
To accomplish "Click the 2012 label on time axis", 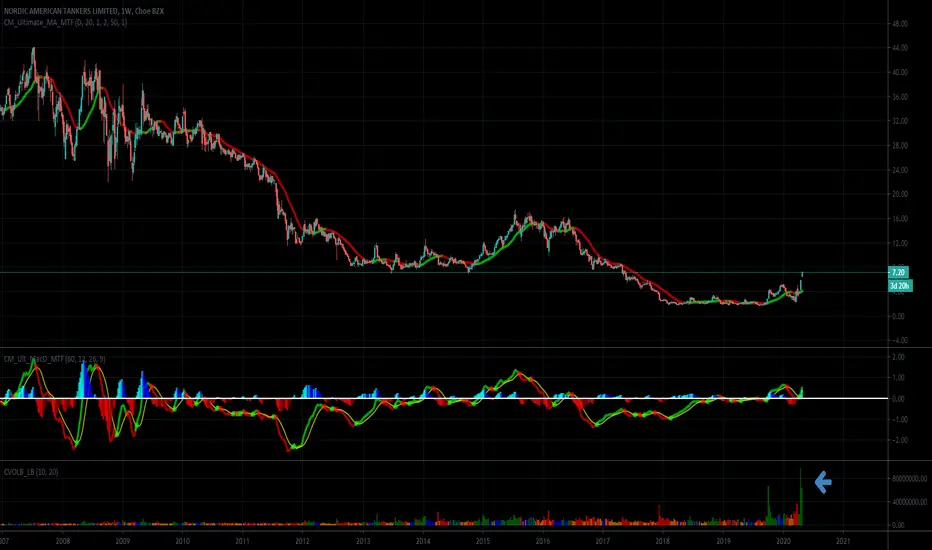I will pyautogui.click(x=303, y=541).
